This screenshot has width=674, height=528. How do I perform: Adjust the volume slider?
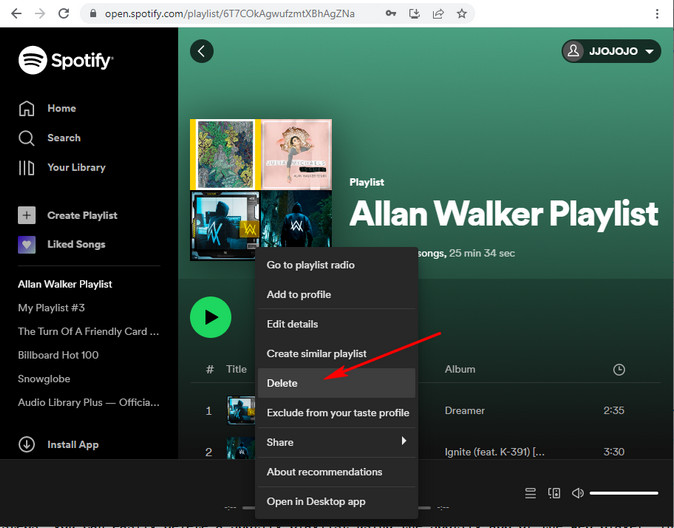click(624, 493)
